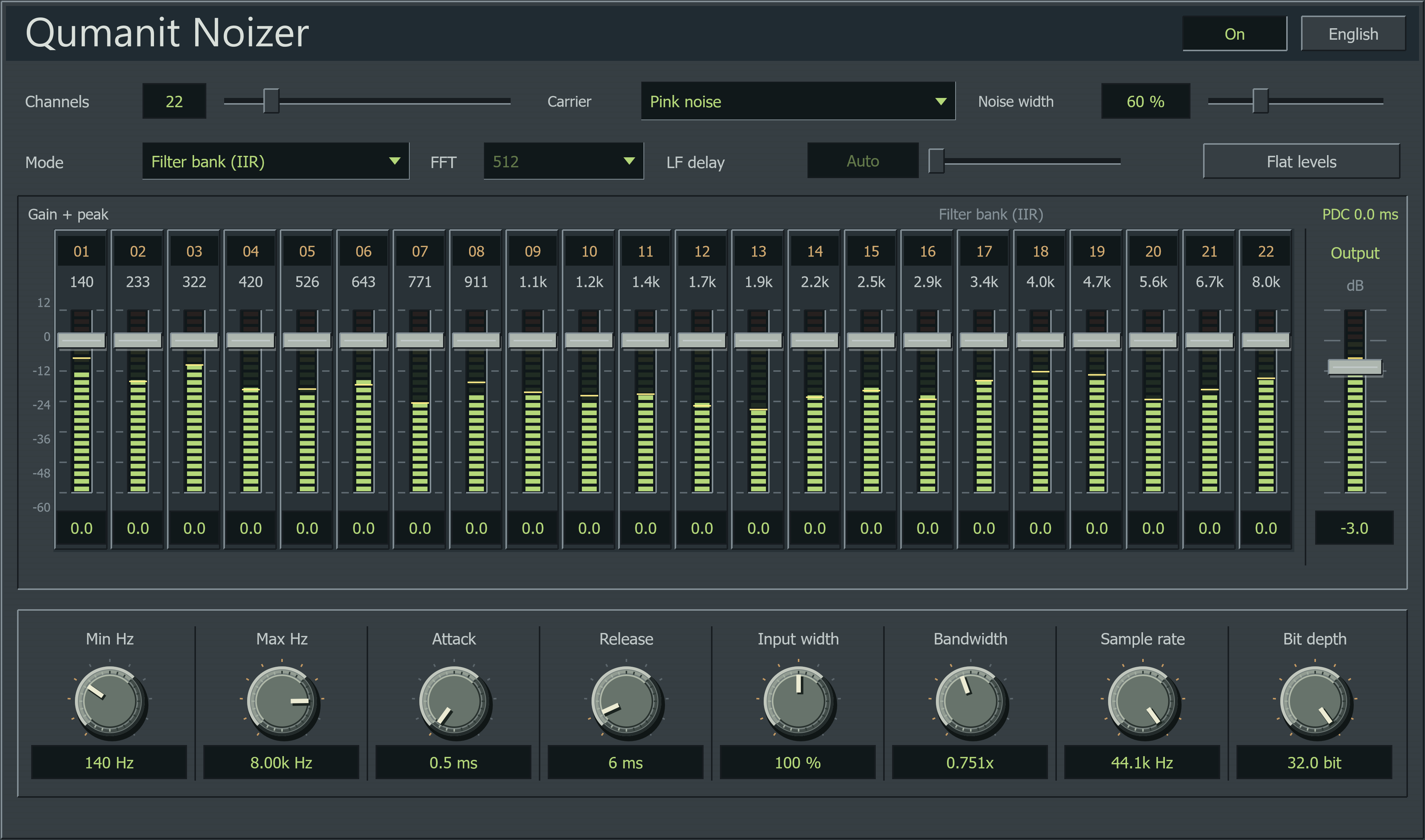This screenshot has height=840, width=1425.
Task: Click the Flat levels button
Action: click(1301, 161)
